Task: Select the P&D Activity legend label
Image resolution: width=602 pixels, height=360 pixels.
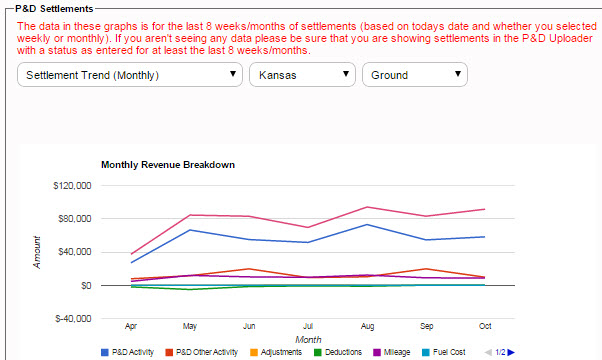Action: (133, 352)
